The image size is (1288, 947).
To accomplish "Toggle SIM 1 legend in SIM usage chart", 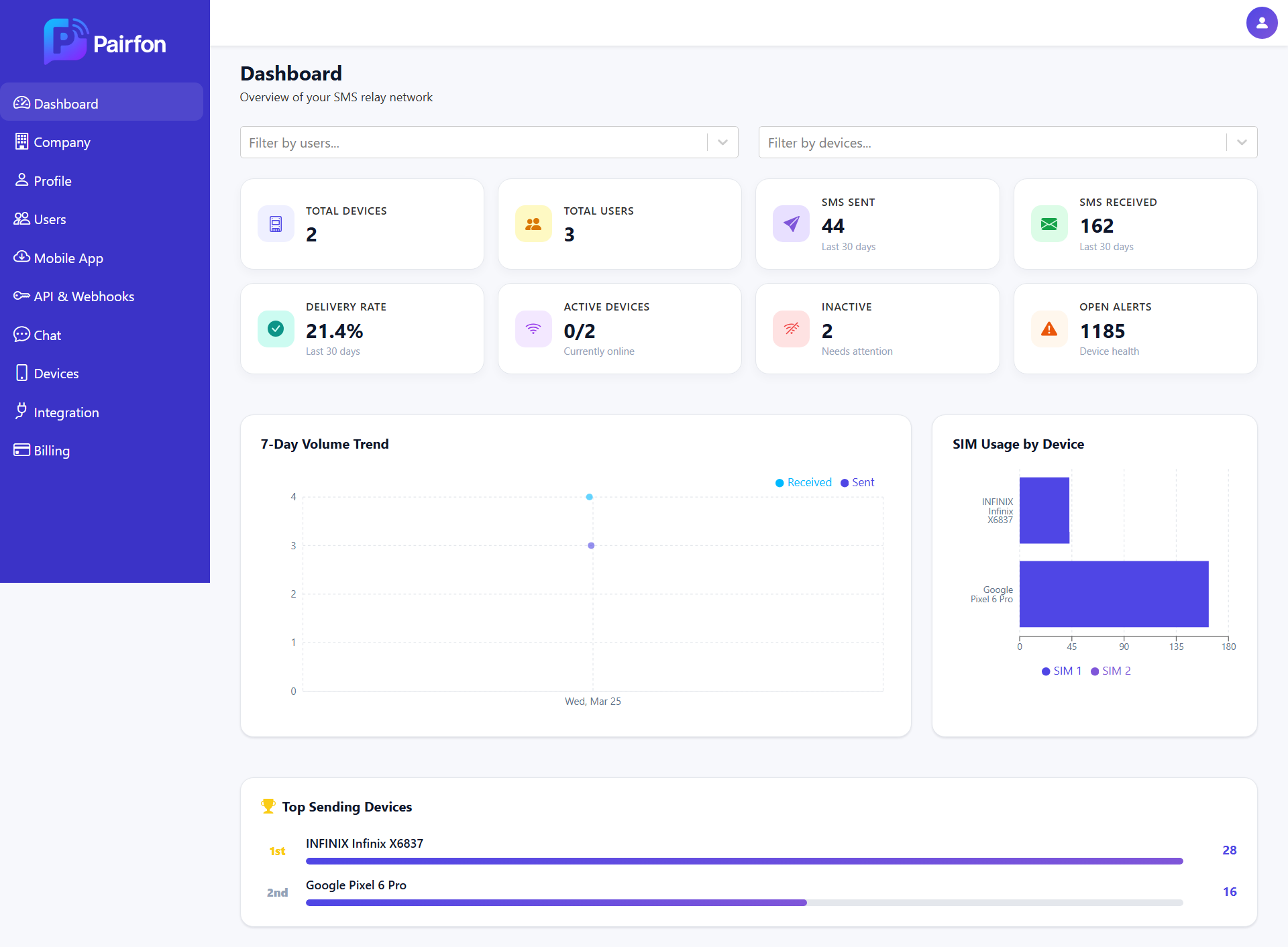I will pyautogui.click(x=1061, y=671).
